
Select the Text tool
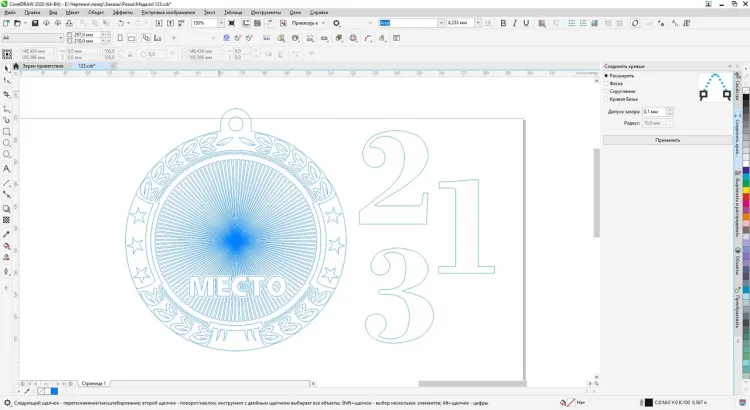[6, 168]
